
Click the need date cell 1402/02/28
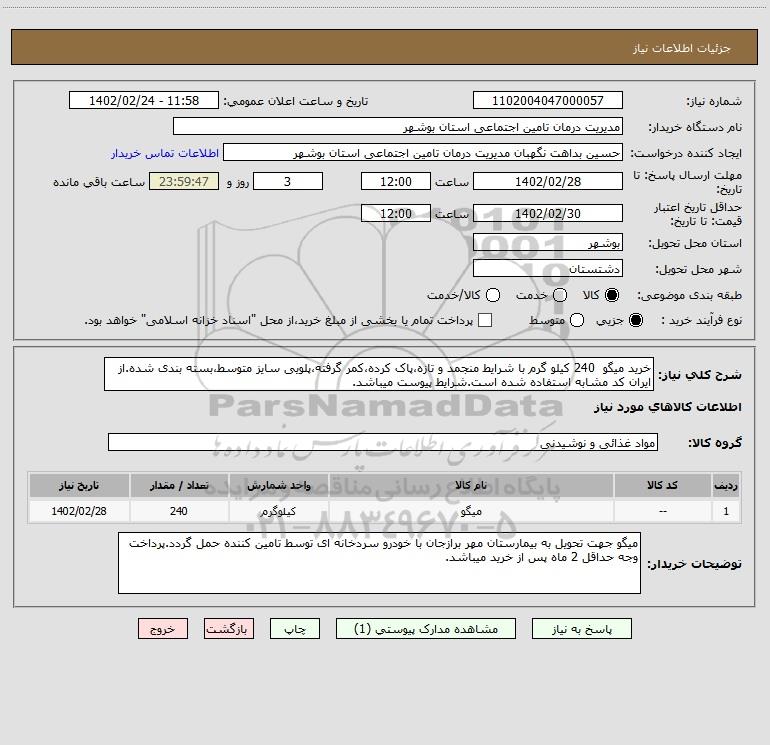(79, 511)
